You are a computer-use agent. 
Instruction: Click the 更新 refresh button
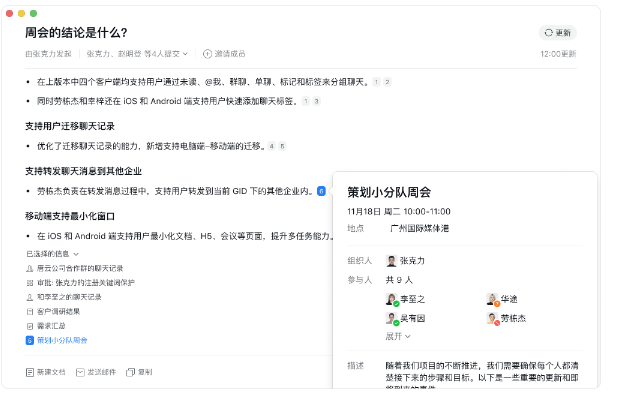(x=558, y=33)
